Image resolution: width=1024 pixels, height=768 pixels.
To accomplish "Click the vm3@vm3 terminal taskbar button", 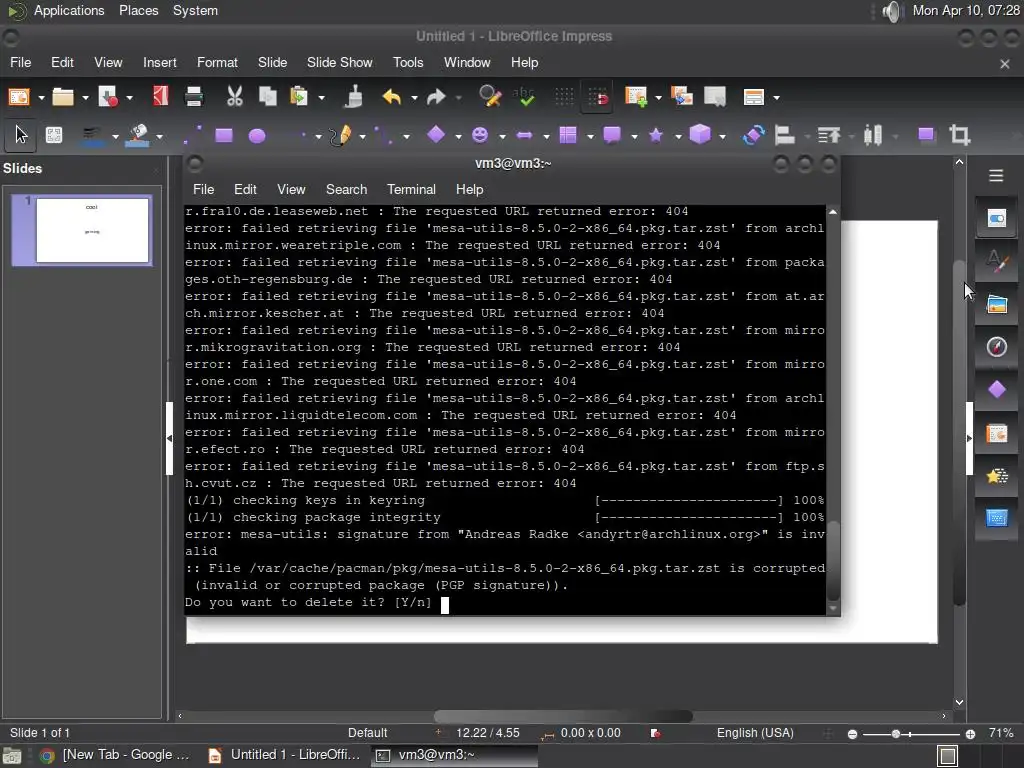I will point(455,755).
